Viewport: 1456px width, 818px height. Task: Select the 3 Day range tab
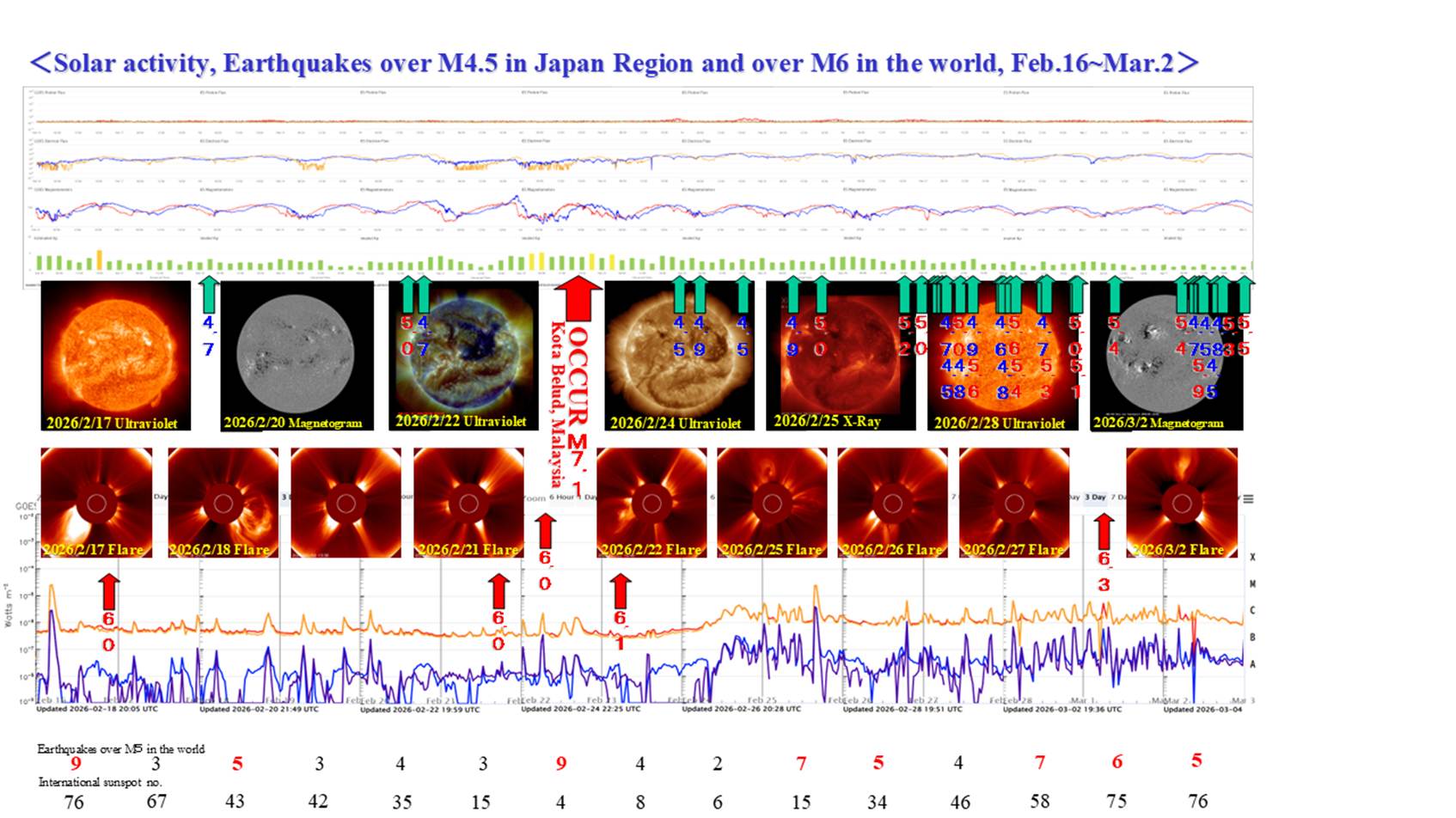click(x=1095, y=498)
